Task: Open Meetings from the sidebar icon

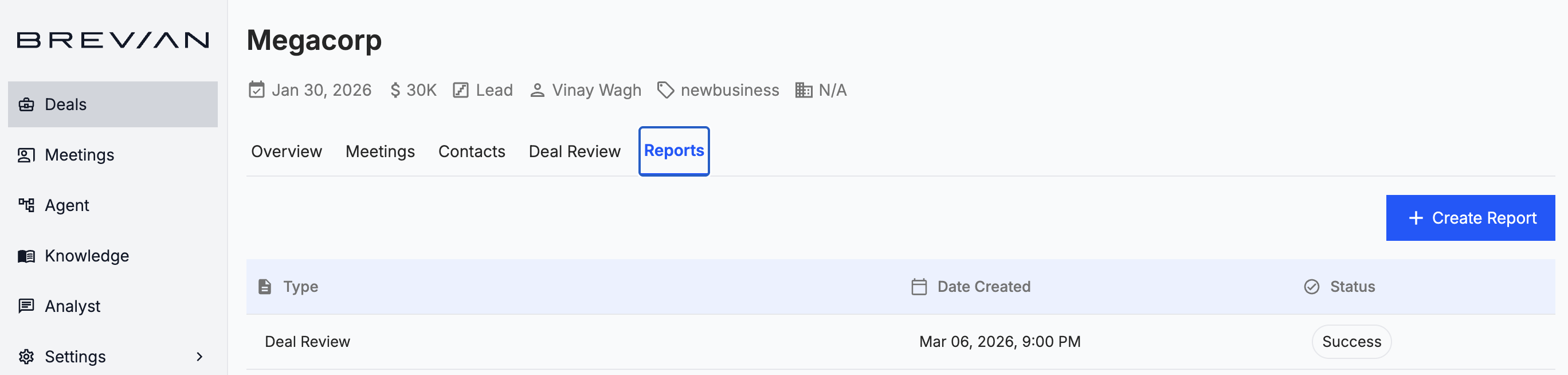Action: click(26, 155)
